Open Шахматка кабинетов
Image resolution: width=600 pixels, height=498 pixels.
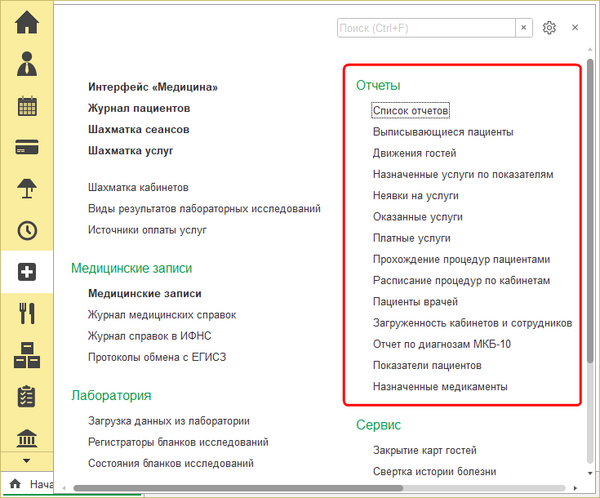(x=138, y=188)
